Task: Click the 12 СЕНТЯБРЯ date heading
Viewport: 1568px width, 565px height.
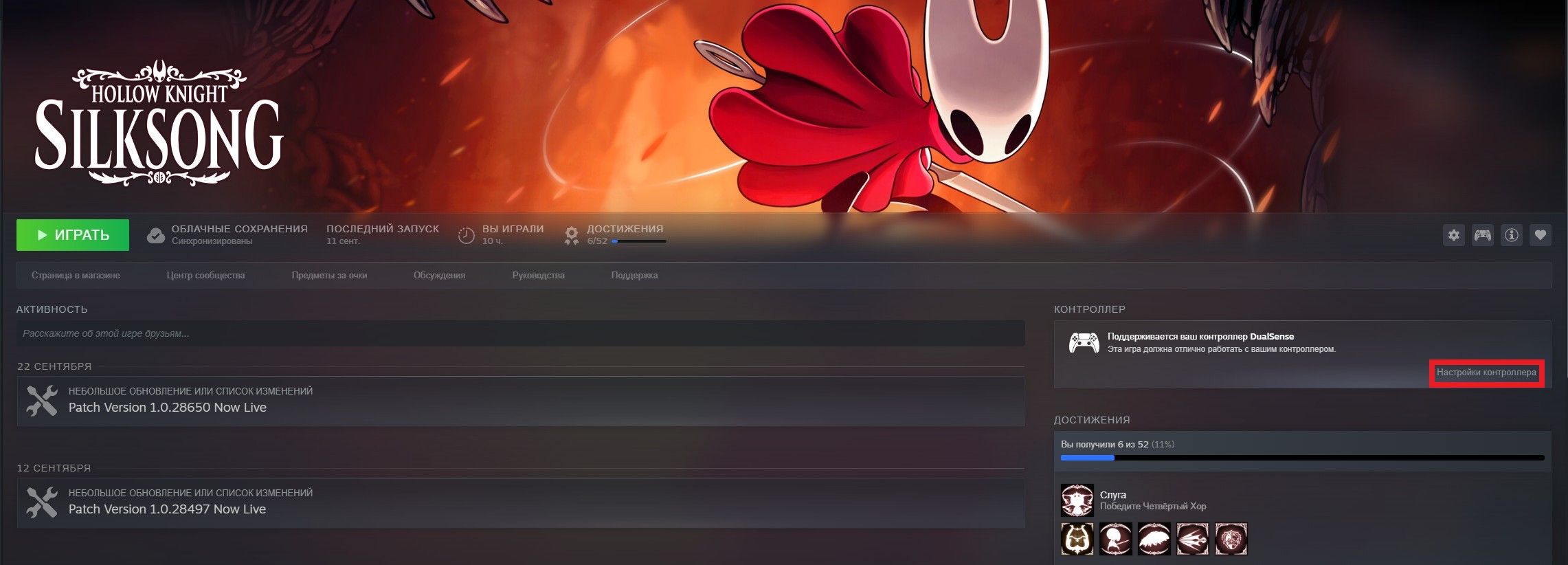Action: [x=54, y=468]
